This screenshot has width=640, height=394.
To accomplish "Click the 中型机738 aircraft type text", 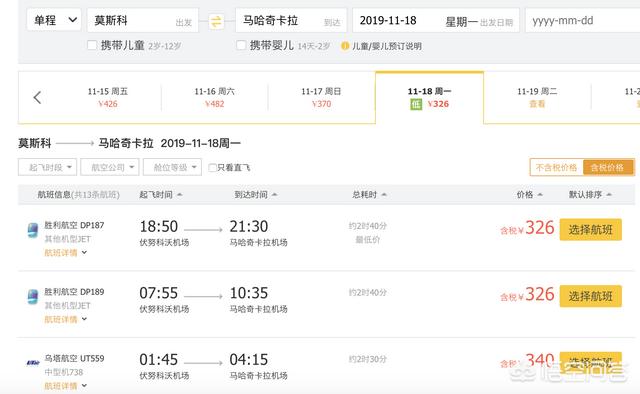I will click(64, 372).
